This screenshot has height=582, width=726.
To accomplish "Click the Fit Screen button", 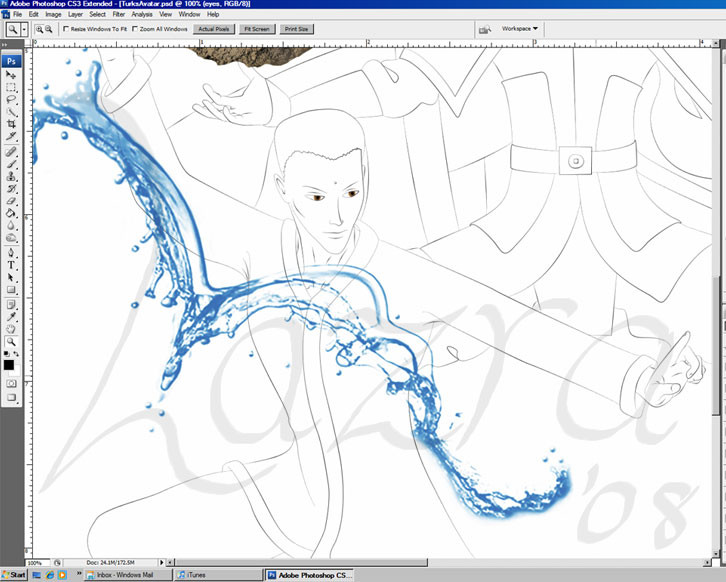I will pos(257,29).
